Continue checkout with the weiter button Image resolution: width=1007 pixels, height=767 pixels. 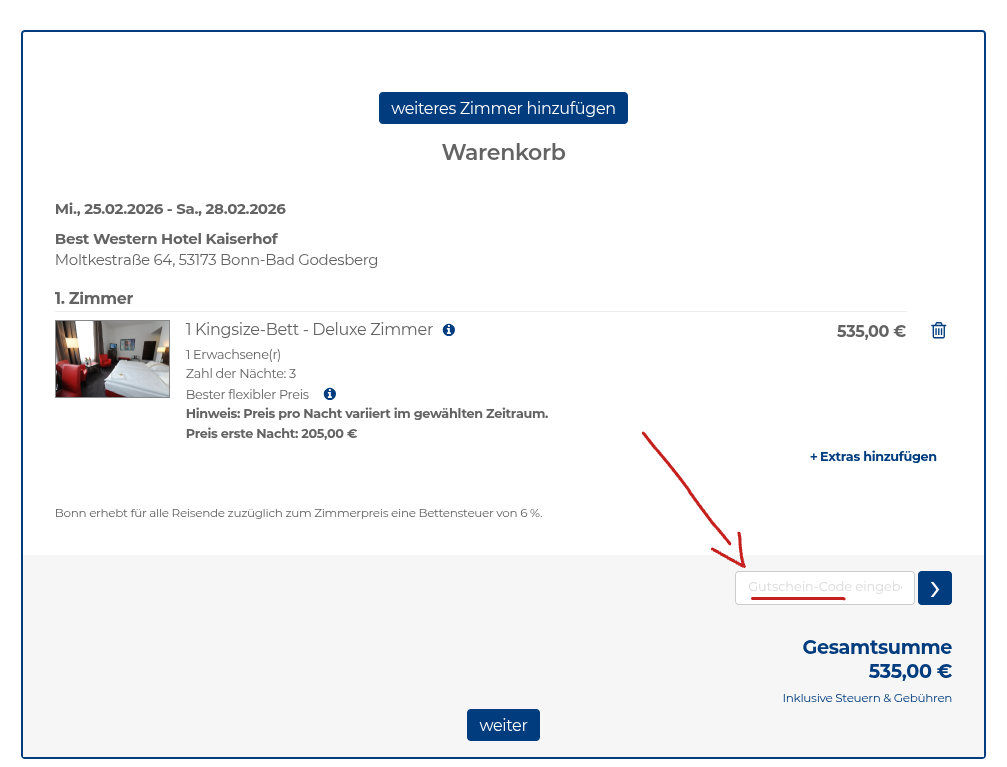[503, 725]
